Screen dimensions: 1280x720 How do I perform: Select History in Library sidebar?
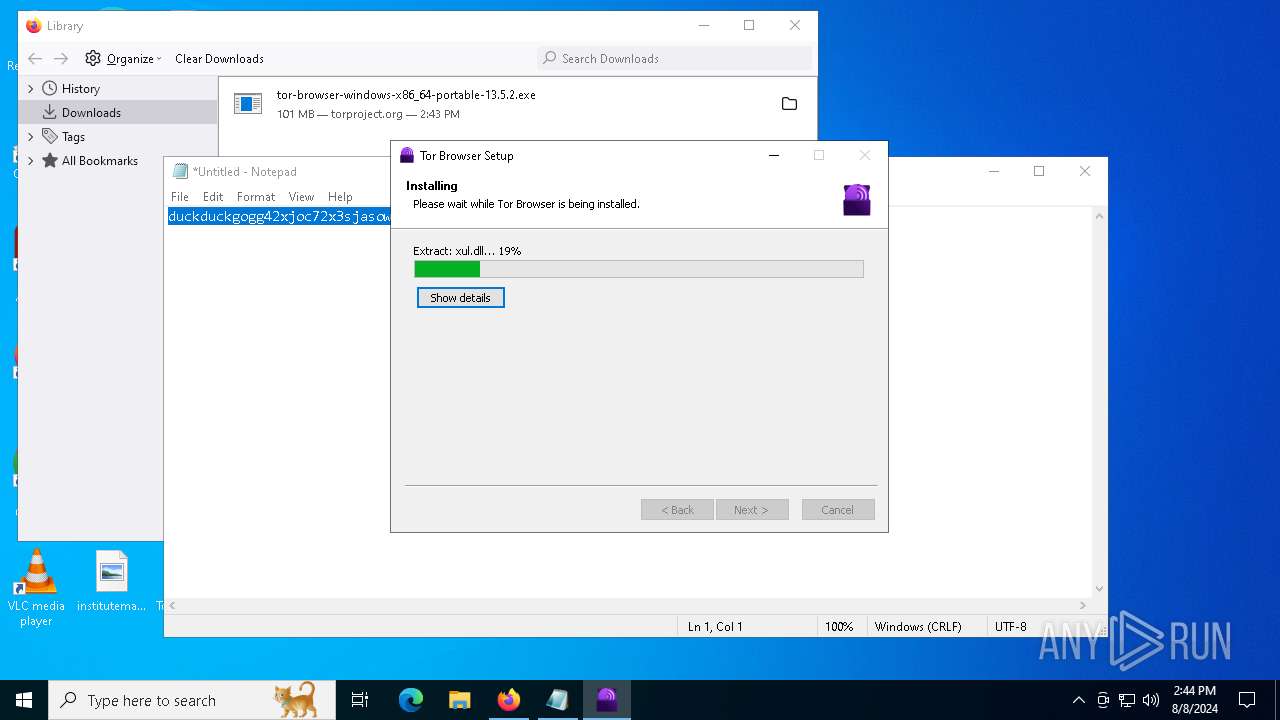[x=81, y=89]
